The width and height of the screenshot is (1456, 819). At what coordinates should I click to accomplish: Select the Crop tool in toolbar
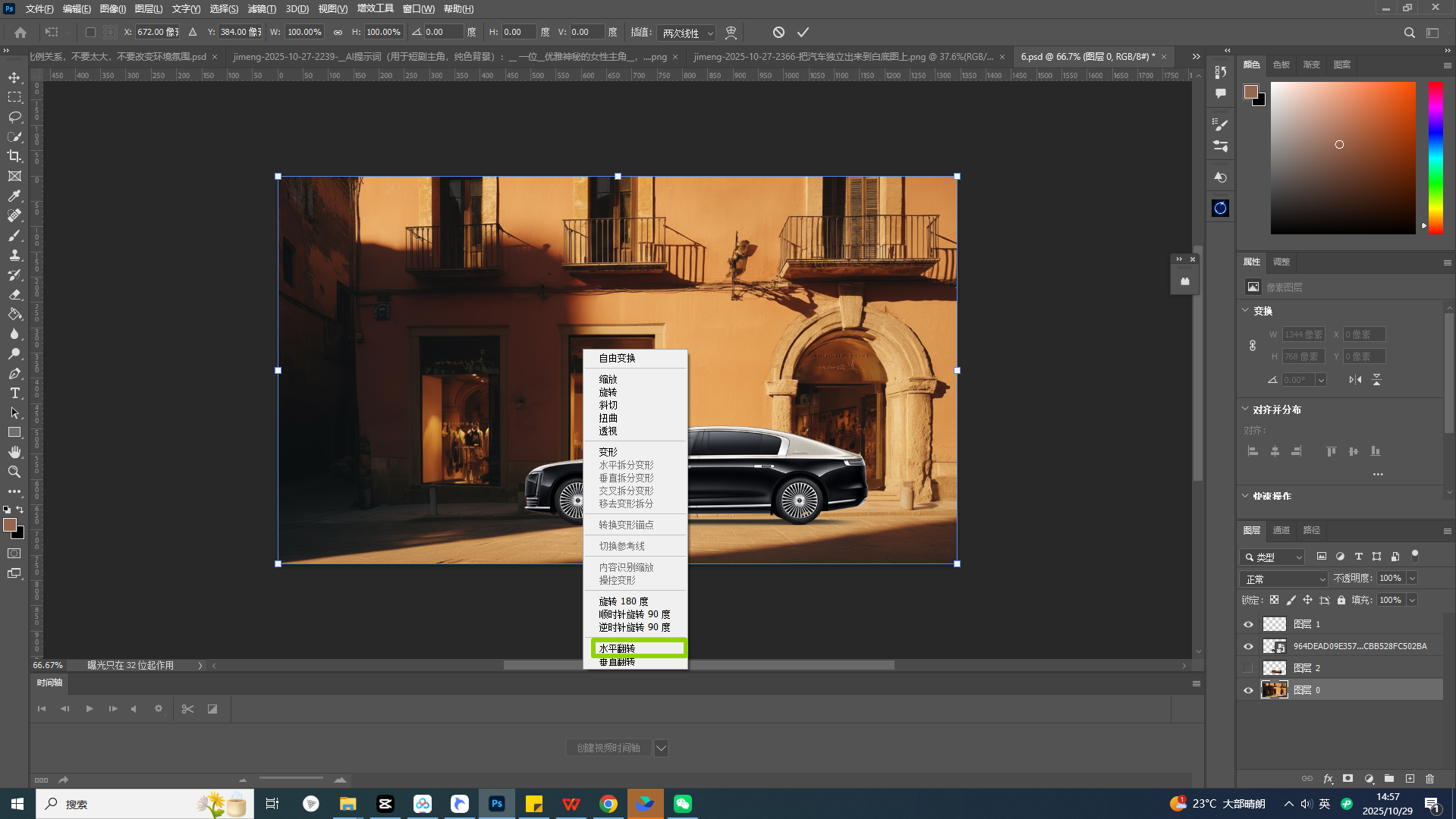pos(14,156)
